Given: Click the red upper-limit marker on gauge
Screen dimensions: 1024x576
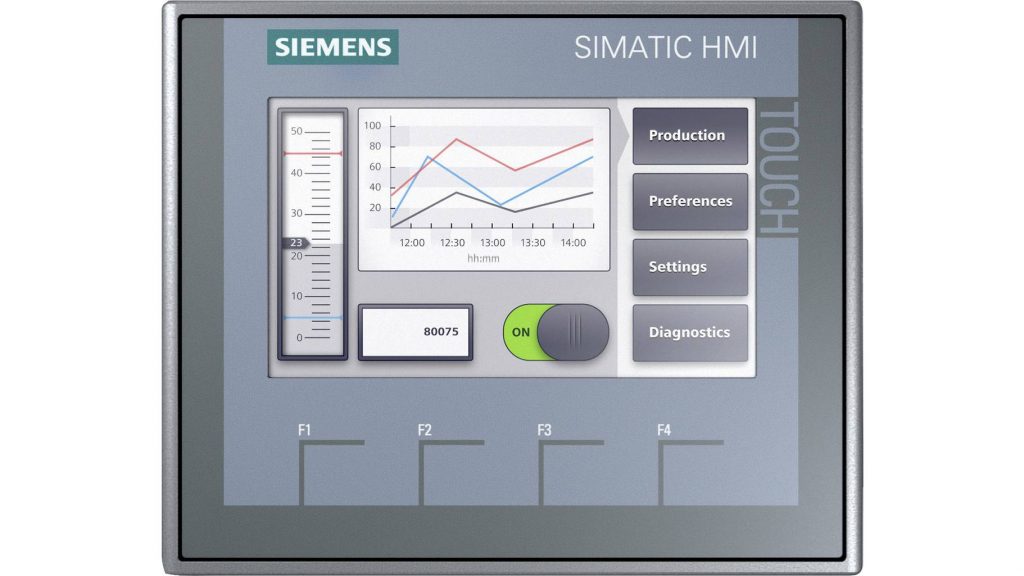Looking at the screenshot, I should (313, 153).
